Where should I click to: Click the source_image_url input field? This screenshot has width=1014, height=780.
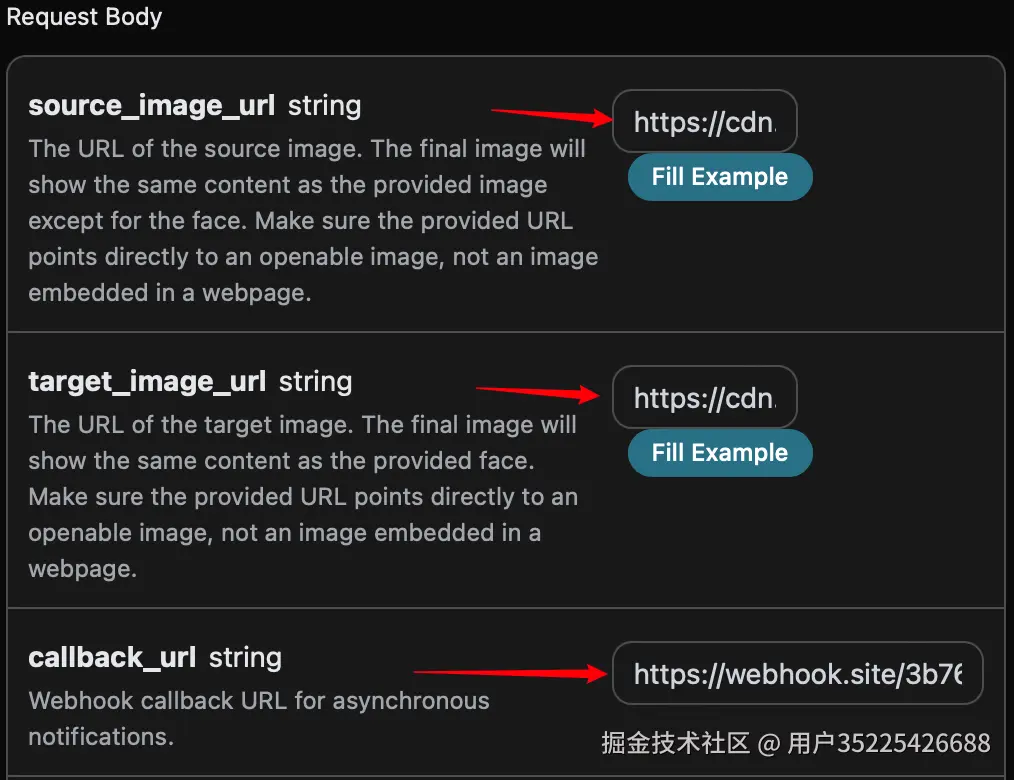tap(705, 122)
